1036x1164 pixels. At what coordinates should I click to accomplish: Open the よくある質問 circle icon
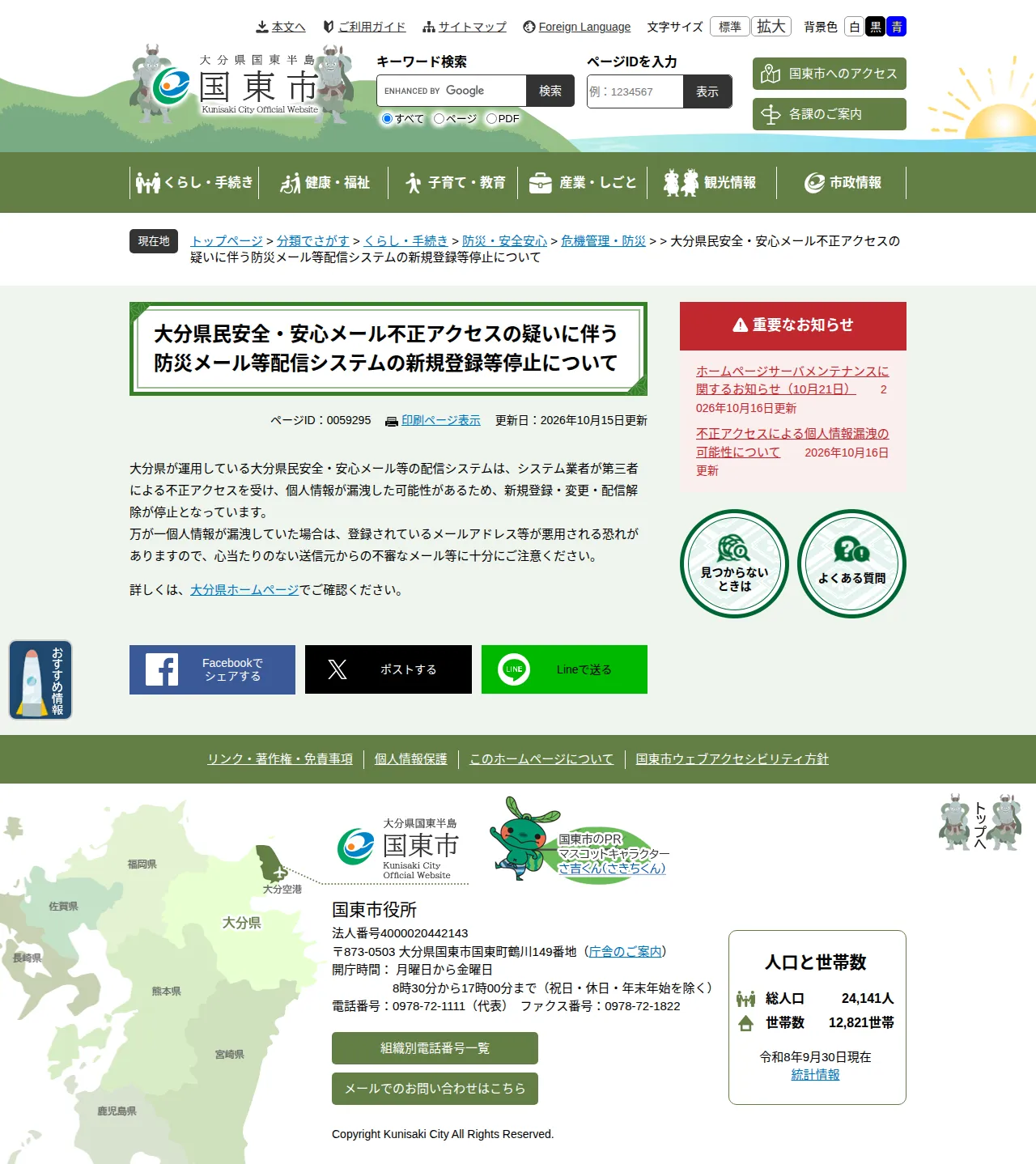click(851, 563)
